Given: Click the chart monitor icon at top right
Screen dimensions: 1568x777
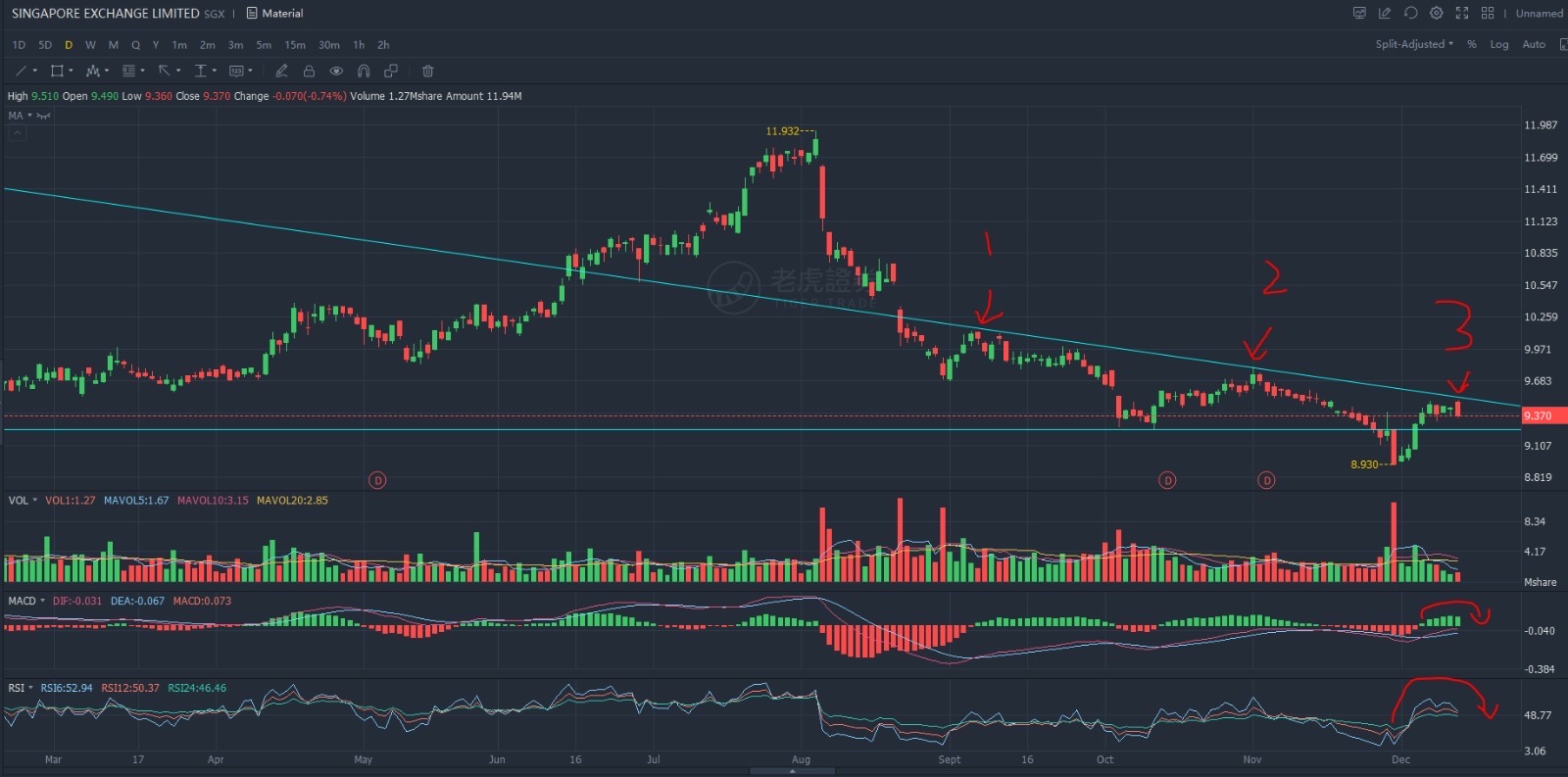Looking at the screenshot, I should [1359, 13].
